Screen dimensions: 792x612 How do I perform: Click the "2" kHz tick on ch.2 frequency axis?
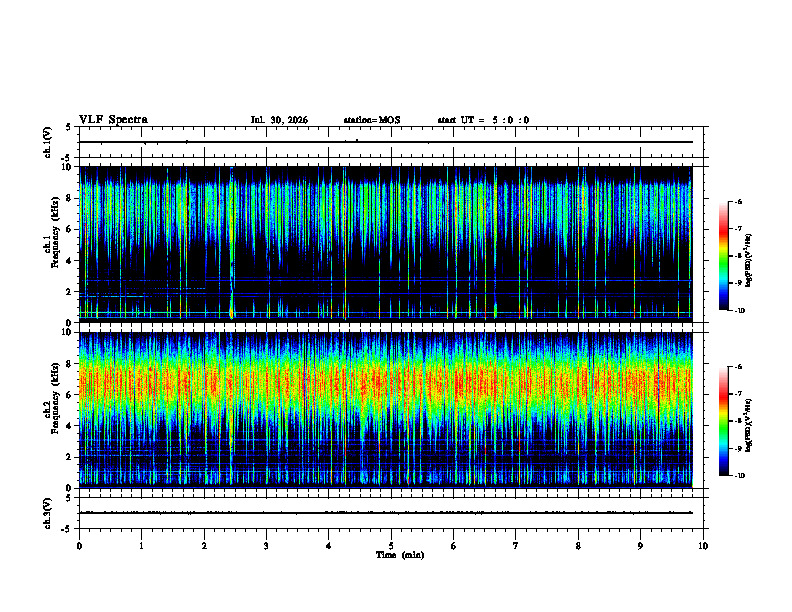[x=70, y=457]
